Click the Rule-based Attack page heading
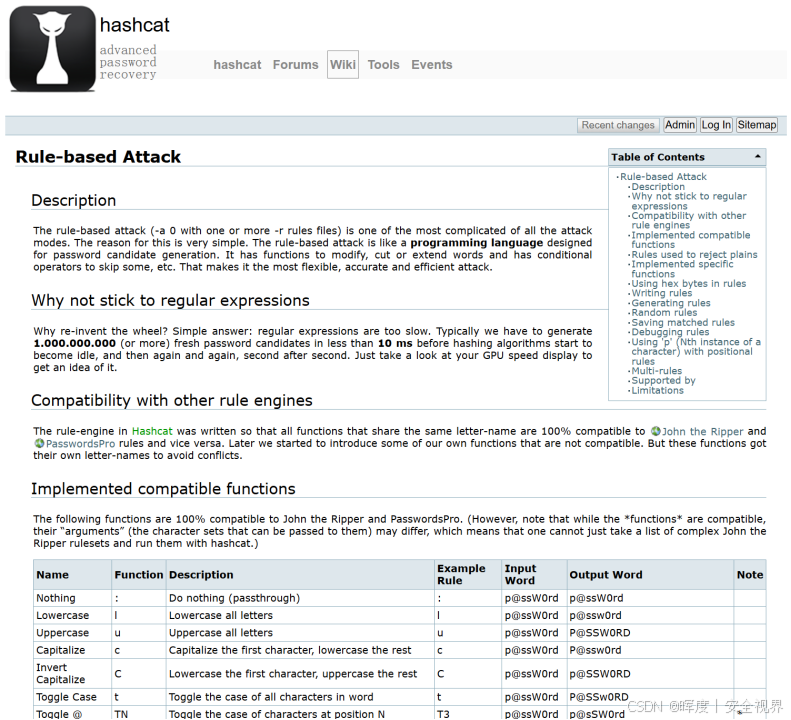This screenshot has height=720, width=791. (x=98, y=157)
